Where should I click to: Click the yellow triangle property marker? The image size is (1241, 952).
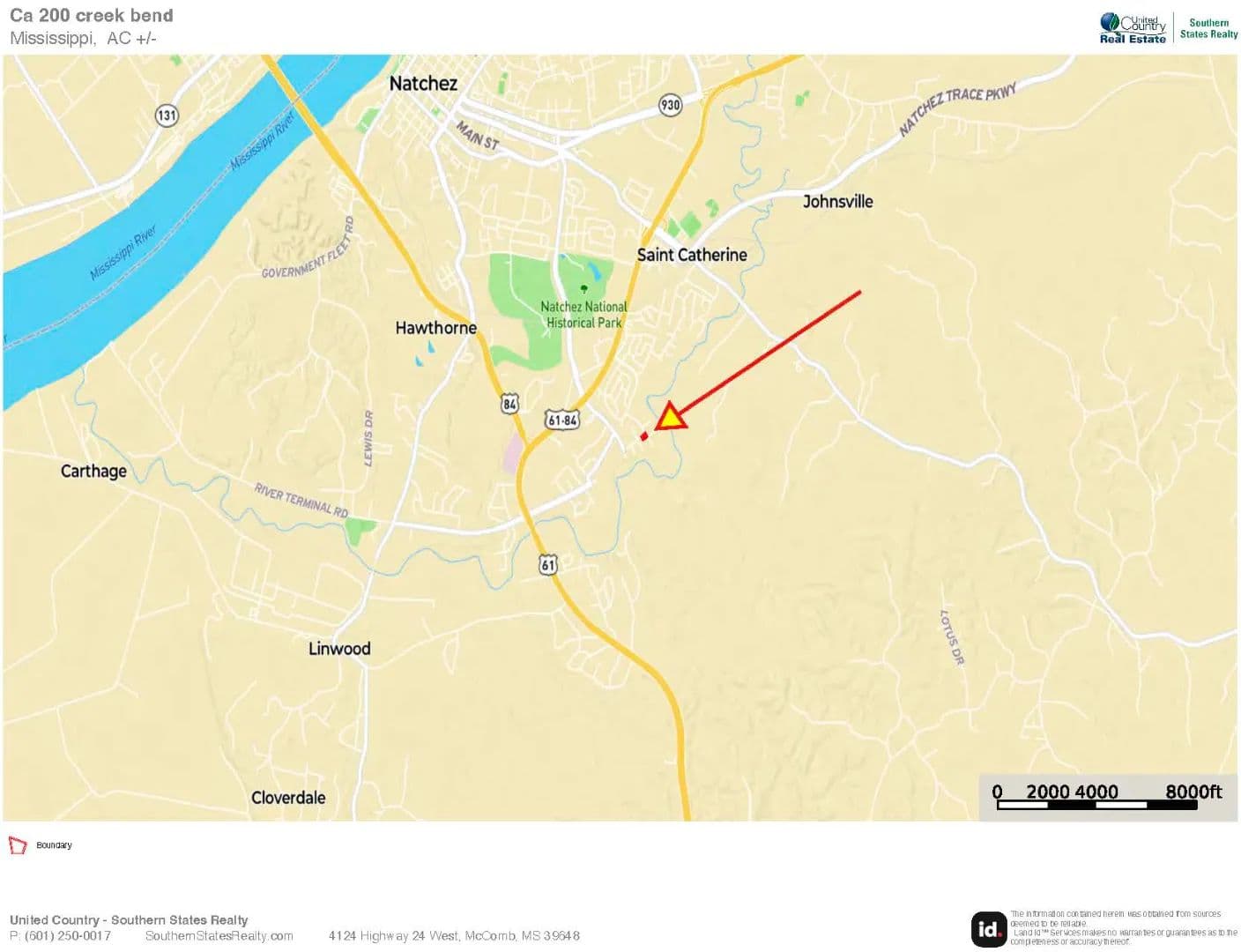pyautogui.click(x=671, y=418)
